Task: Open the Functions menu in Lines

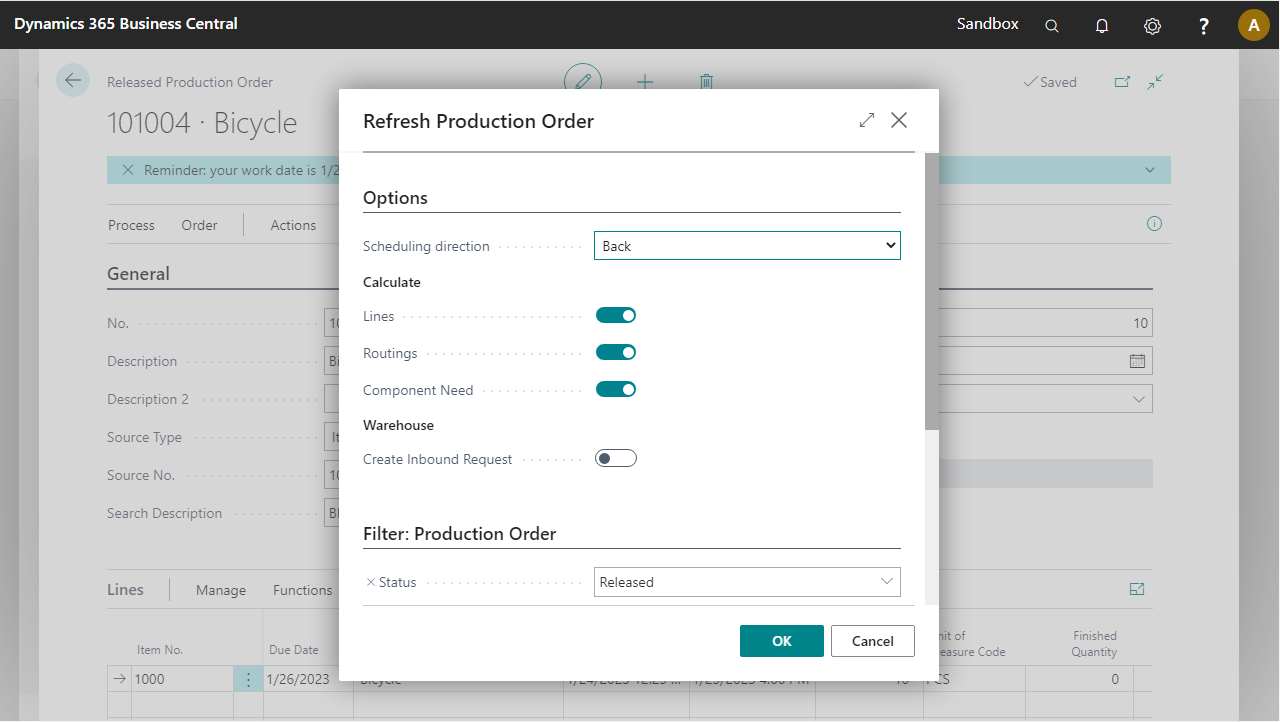Action: click(x=302, y=590)
